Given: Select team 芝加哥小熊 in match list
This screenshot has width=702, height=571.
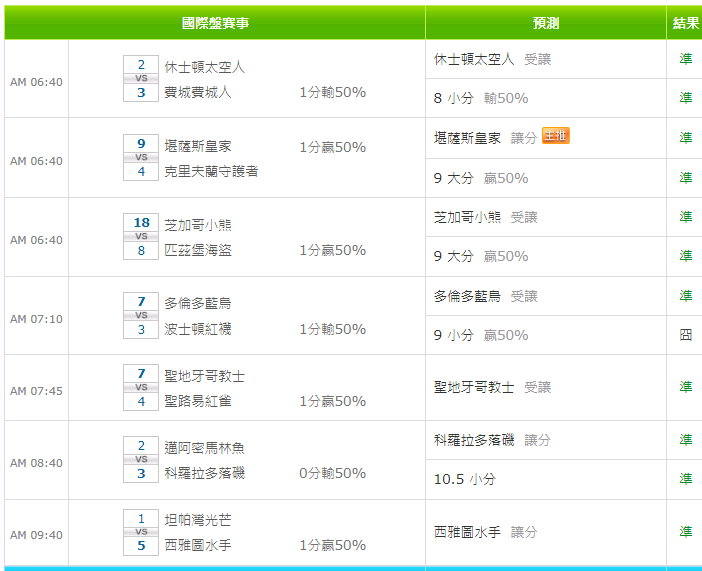Looking at the screenshot, I should click(197, 225).
